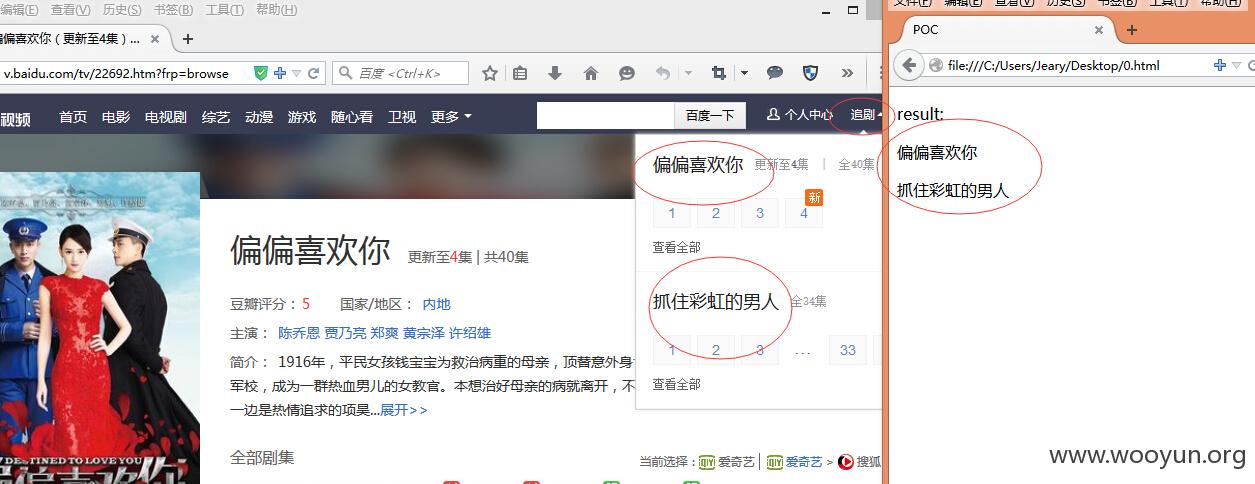The width and height of the screenshot is (1255, 484).
Task: Click the green shield icon in Baidu address bar
Action: pyautogui.click(x=261, y=73)
